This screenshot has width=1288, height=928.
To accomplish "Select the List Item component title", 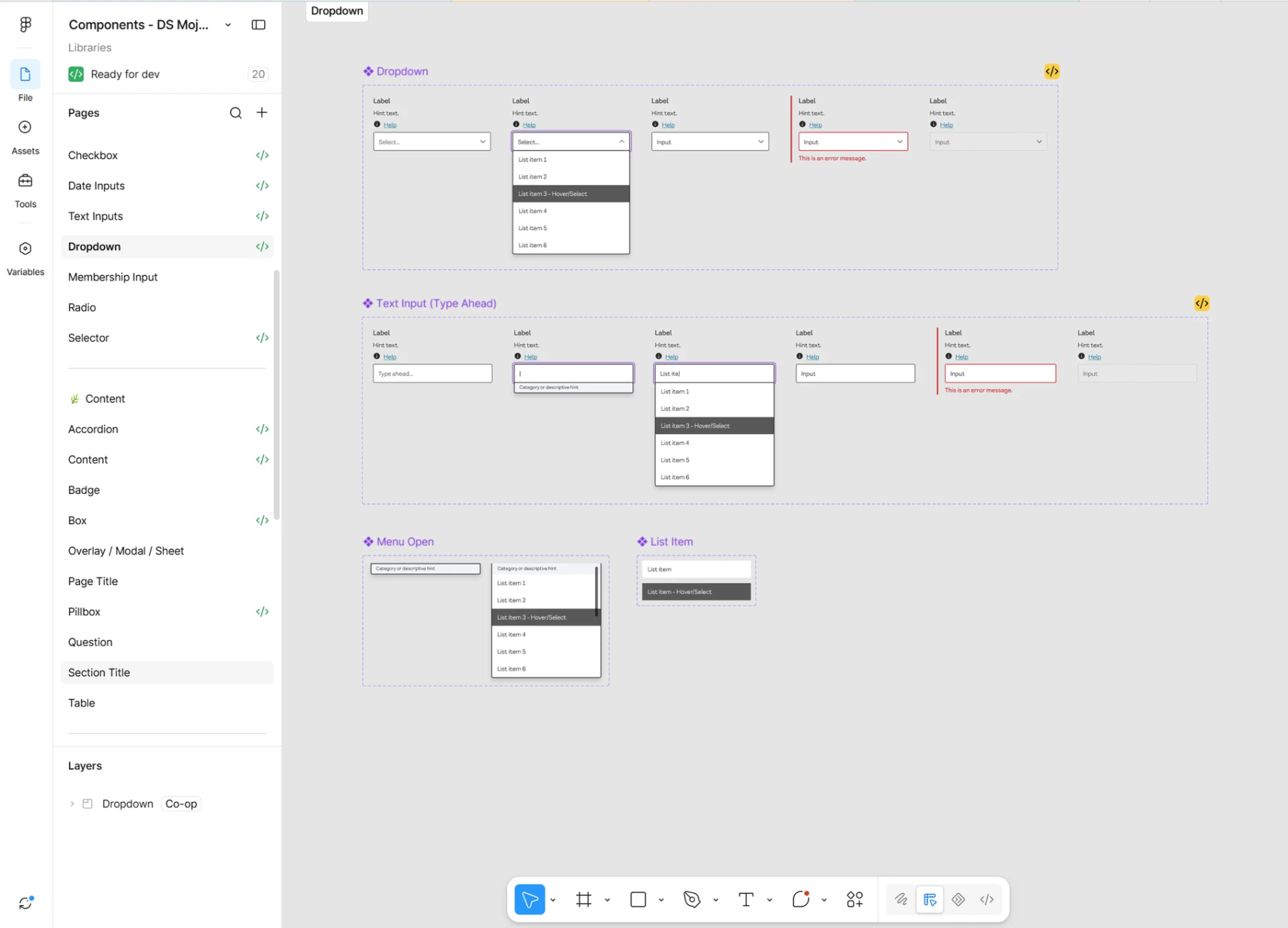I will pos(665,542).
